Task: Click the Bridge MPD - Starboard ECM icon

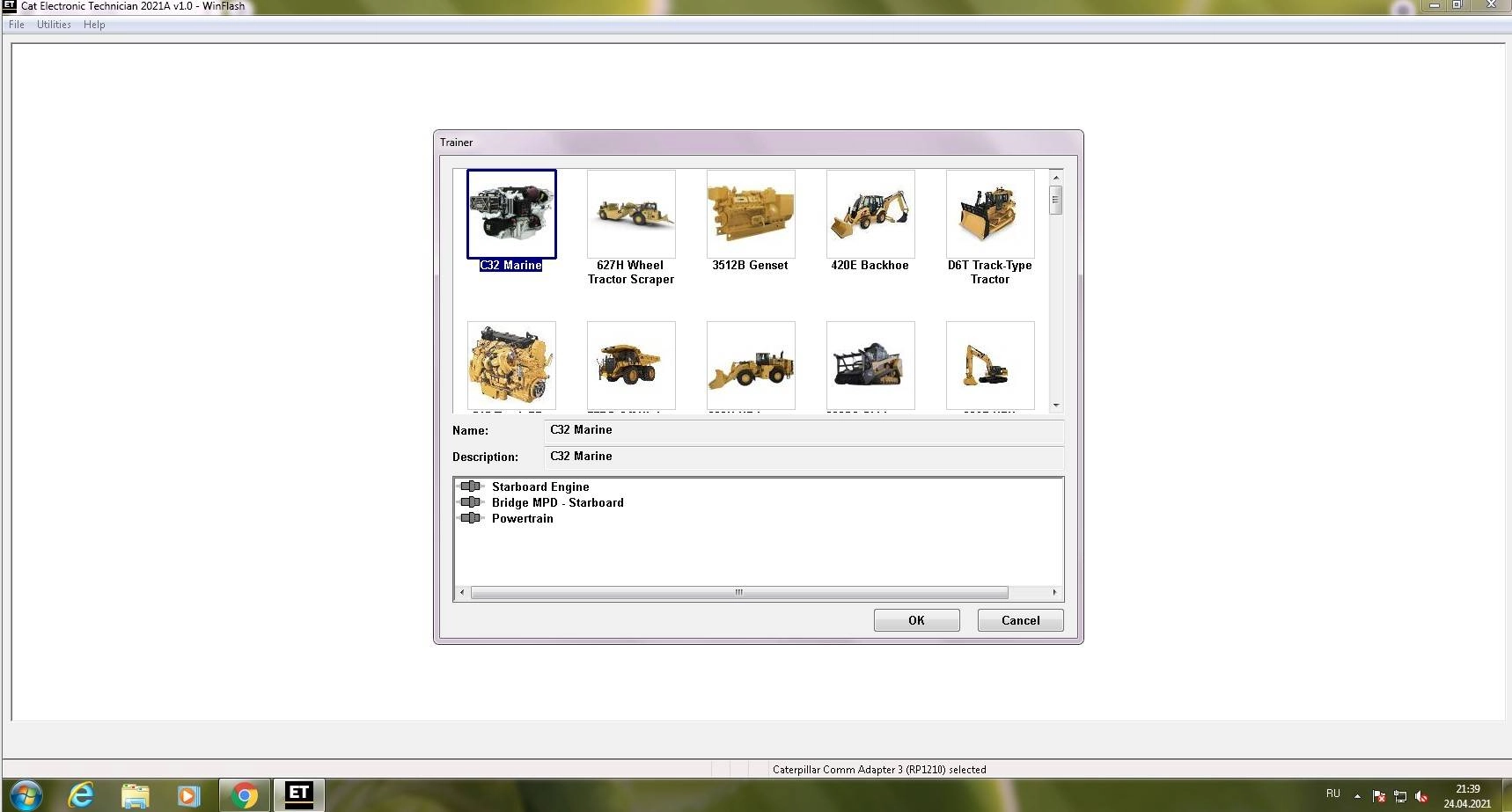Action: pyautogui.click(x=472, y=502)
